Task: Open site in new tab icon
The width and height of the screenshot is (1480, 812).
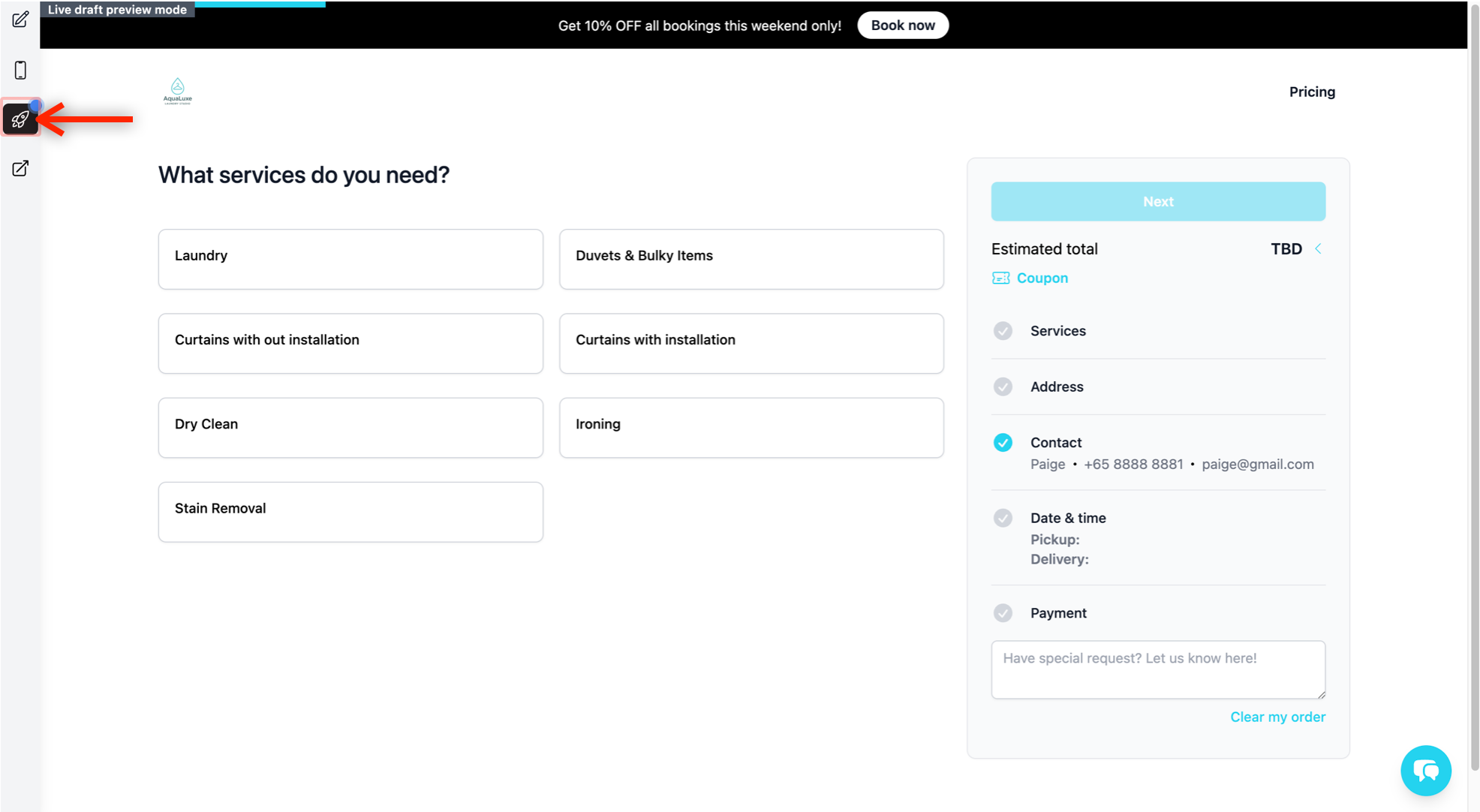Action: (20, 168)
